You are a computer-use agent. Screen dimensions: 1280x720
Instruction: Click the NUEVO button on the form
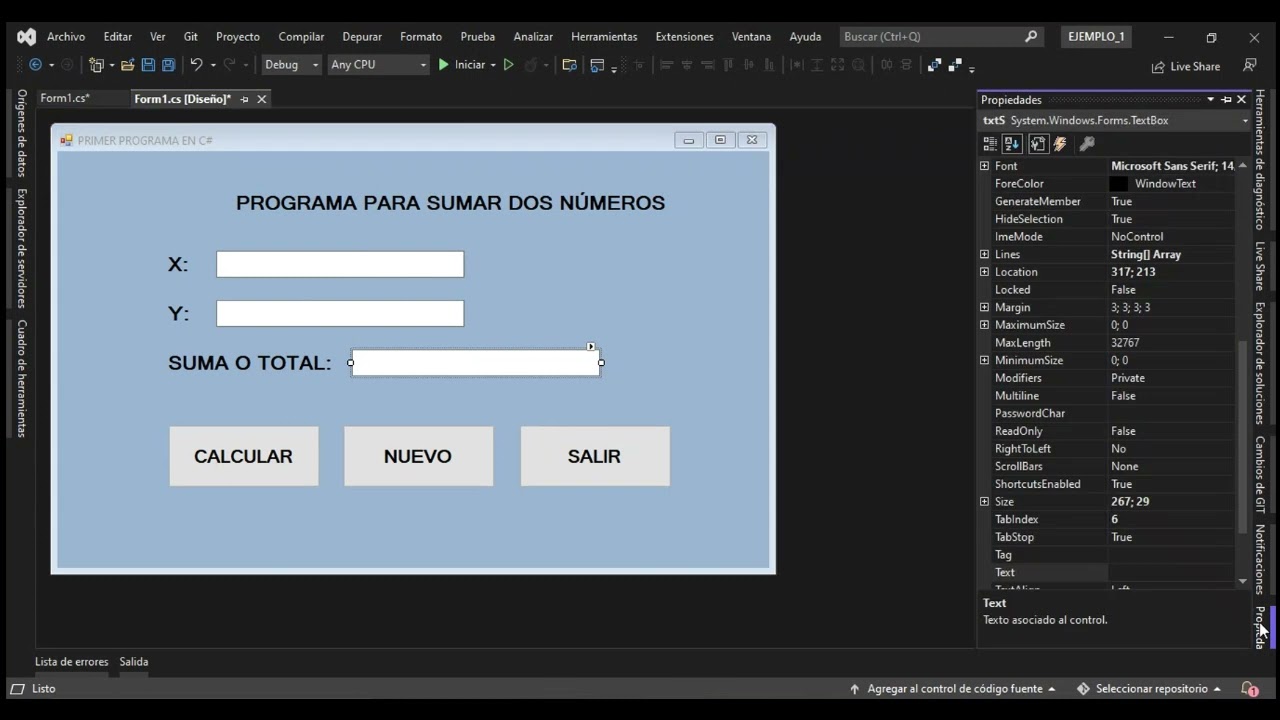(x=418, y=456)
